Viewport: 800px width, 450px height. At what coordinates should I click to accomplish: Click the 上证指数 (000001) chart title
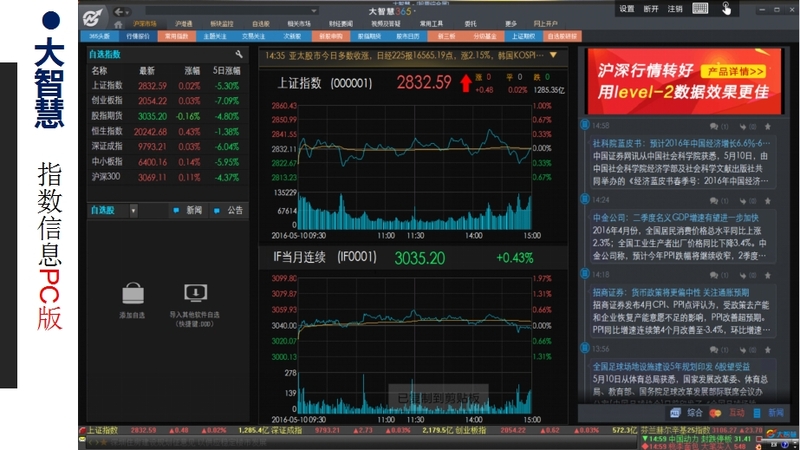pyautogui.click(x=324, y=83)
